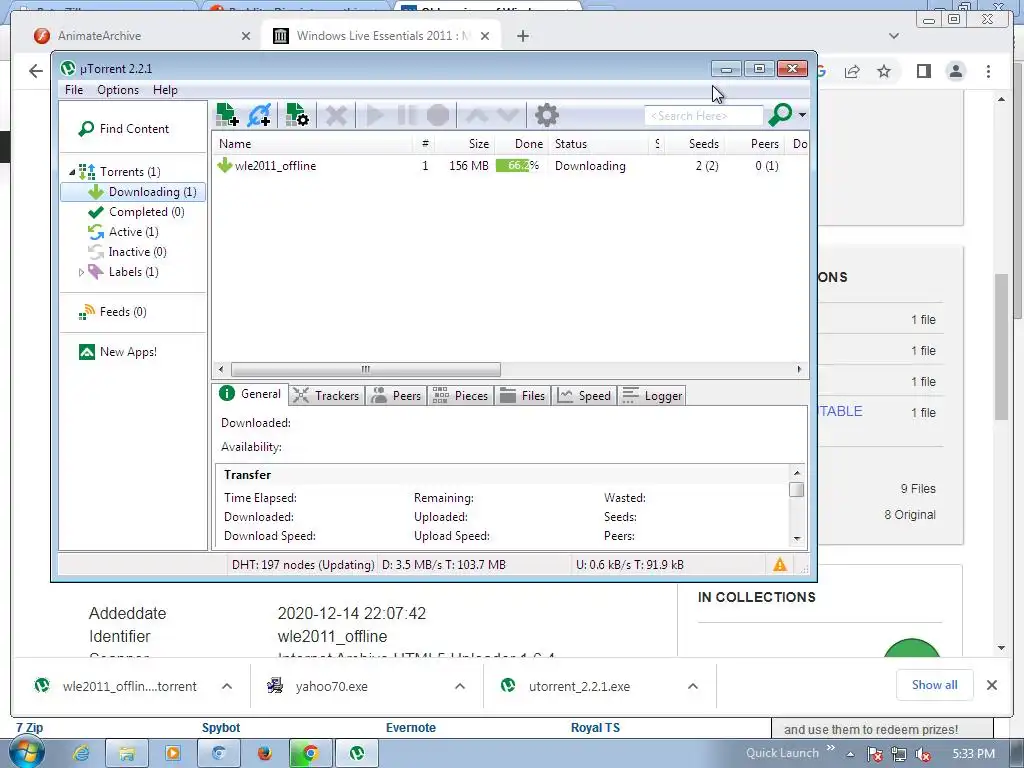This screenshot has height=768, width=1024.
Task: Click the torrent progress bar 66.2%
Action: (x=517, y=166)
